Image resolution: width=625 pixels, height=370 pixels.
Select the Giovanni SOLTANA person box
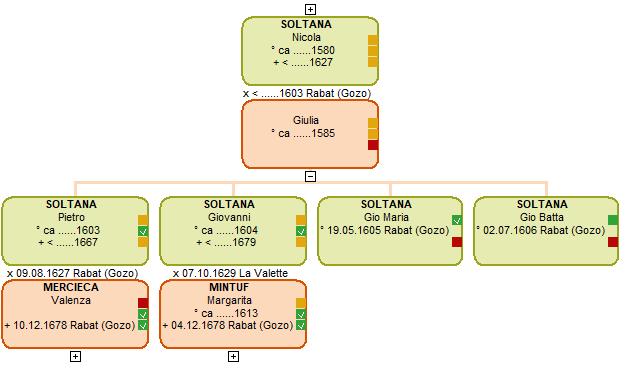point(233,231)
